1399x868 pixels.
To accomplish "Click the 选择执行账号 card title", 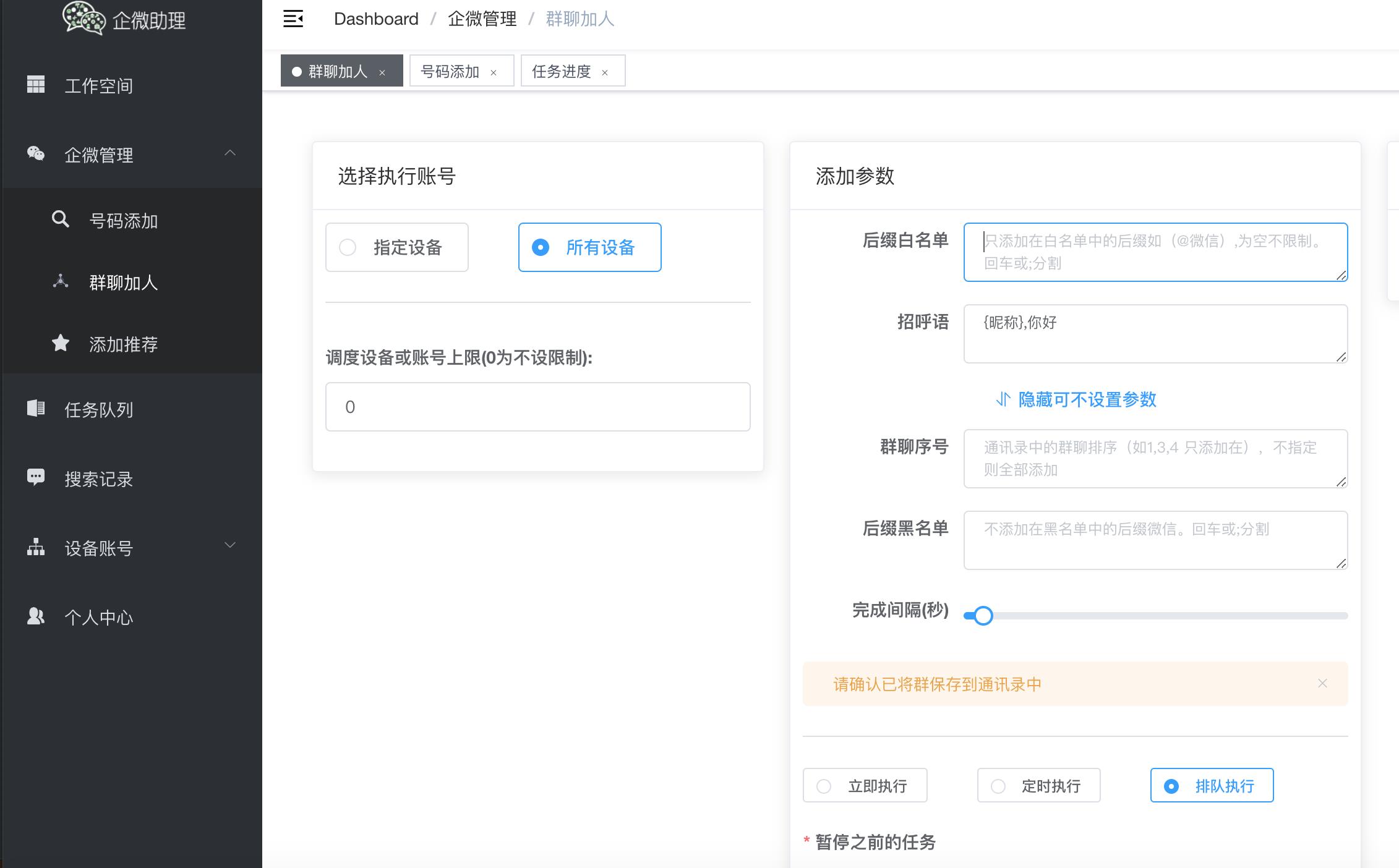I will point(397,176).
